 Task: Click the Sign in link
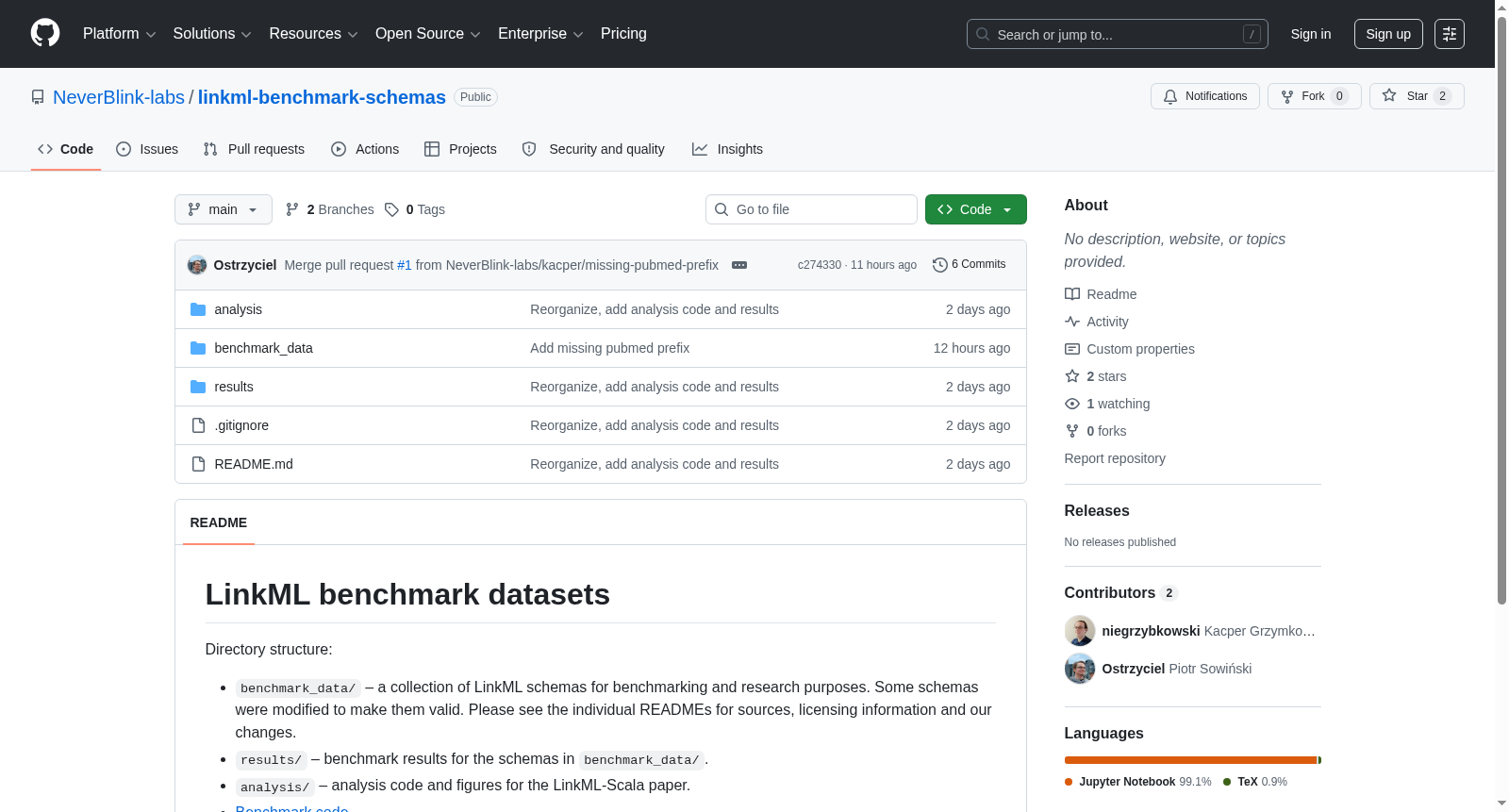pos(1311,34)
